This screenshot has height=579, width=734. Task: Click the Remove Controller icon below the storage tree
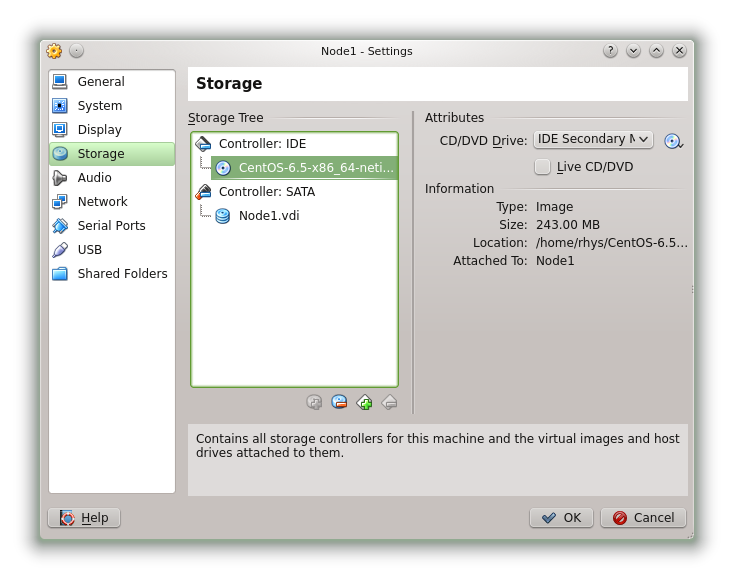tap(339, 402)
